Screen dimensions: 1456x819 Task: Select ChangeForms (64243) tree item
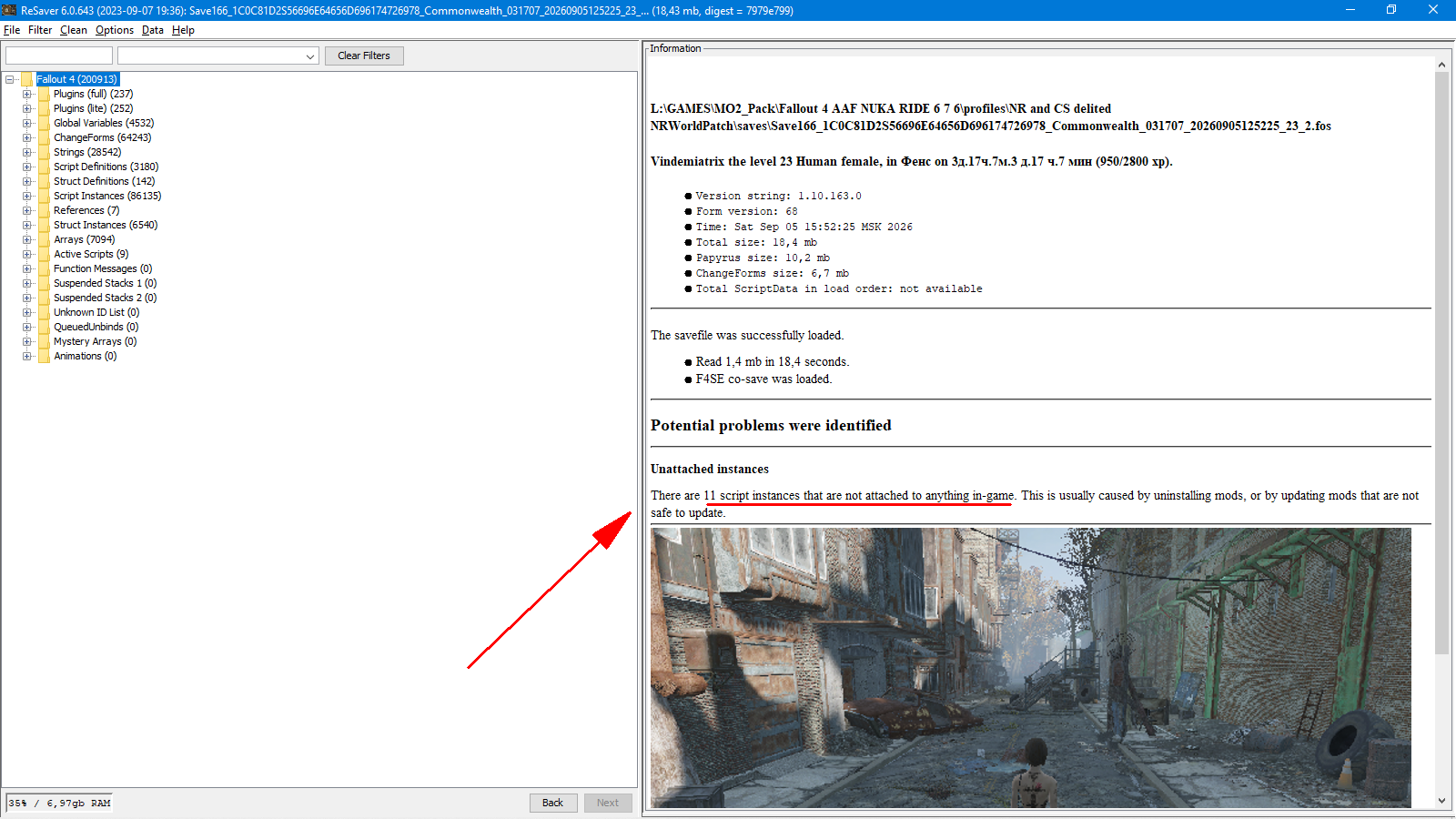click(x=102, y=137)
